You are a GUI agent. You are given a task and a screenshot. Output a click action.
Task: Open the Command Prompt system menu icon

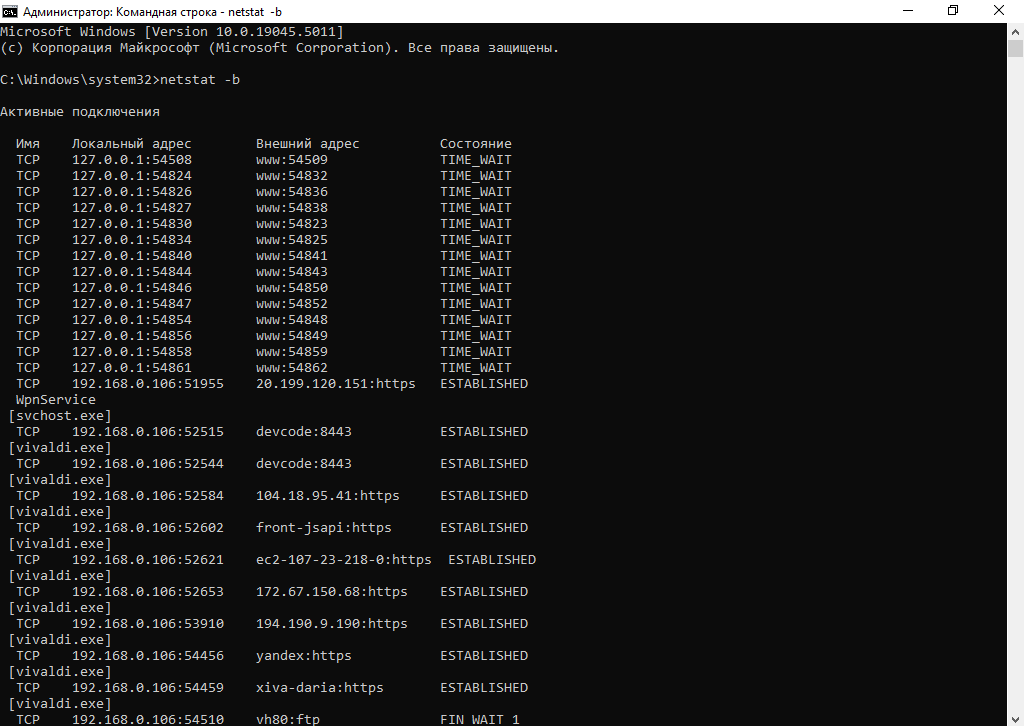click(x=10, y=10)
